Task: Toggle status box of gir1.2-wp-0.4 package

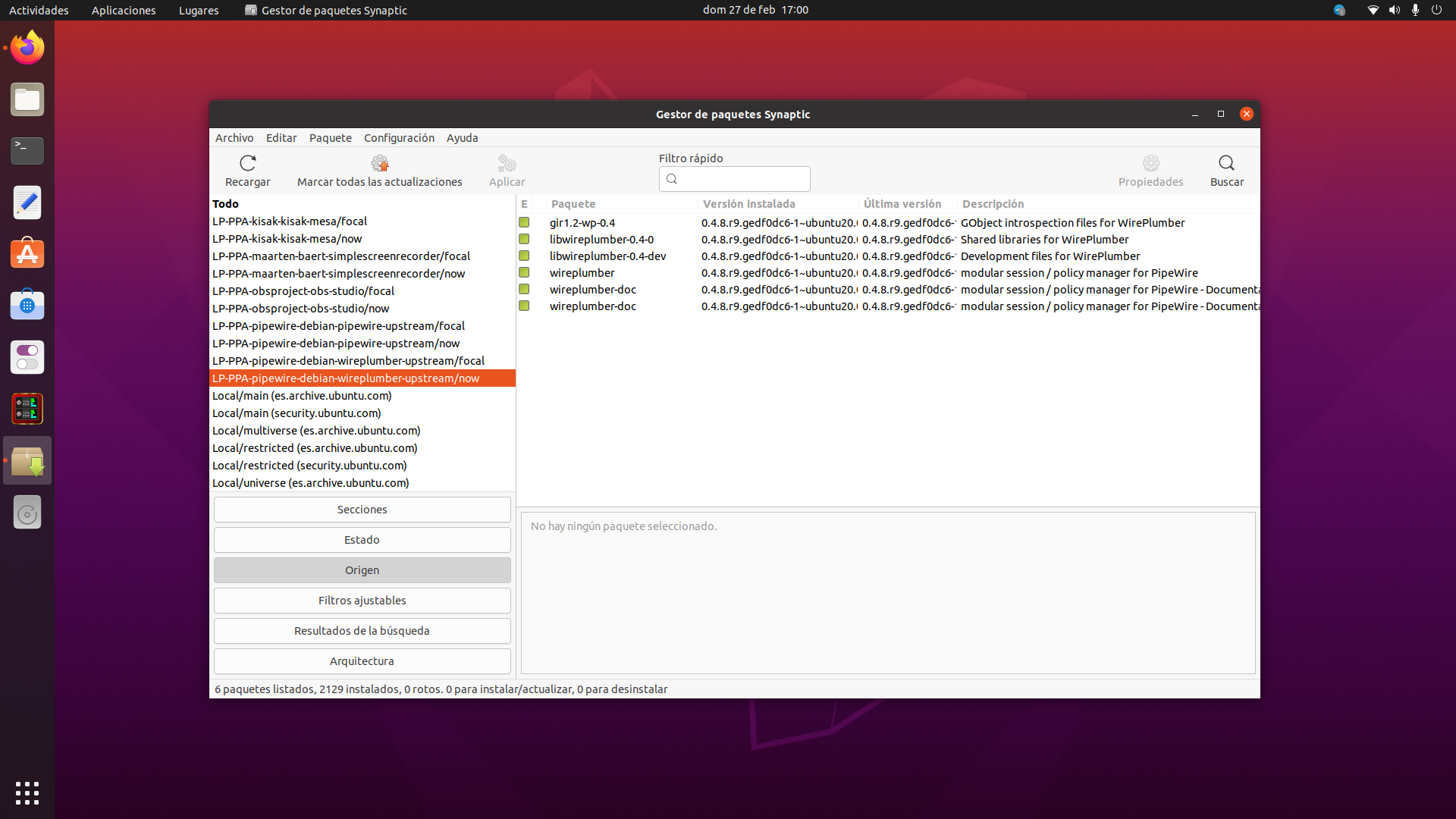Action: click(524, 223)
